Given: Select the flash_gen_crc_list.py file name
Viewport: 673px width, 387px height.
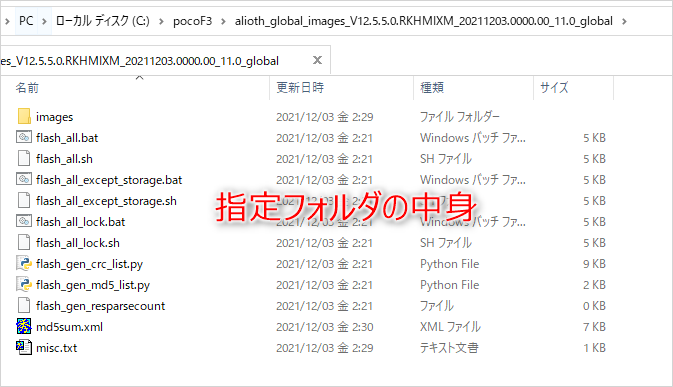Looking at the screenshot, I should click(x=89, y=264).
